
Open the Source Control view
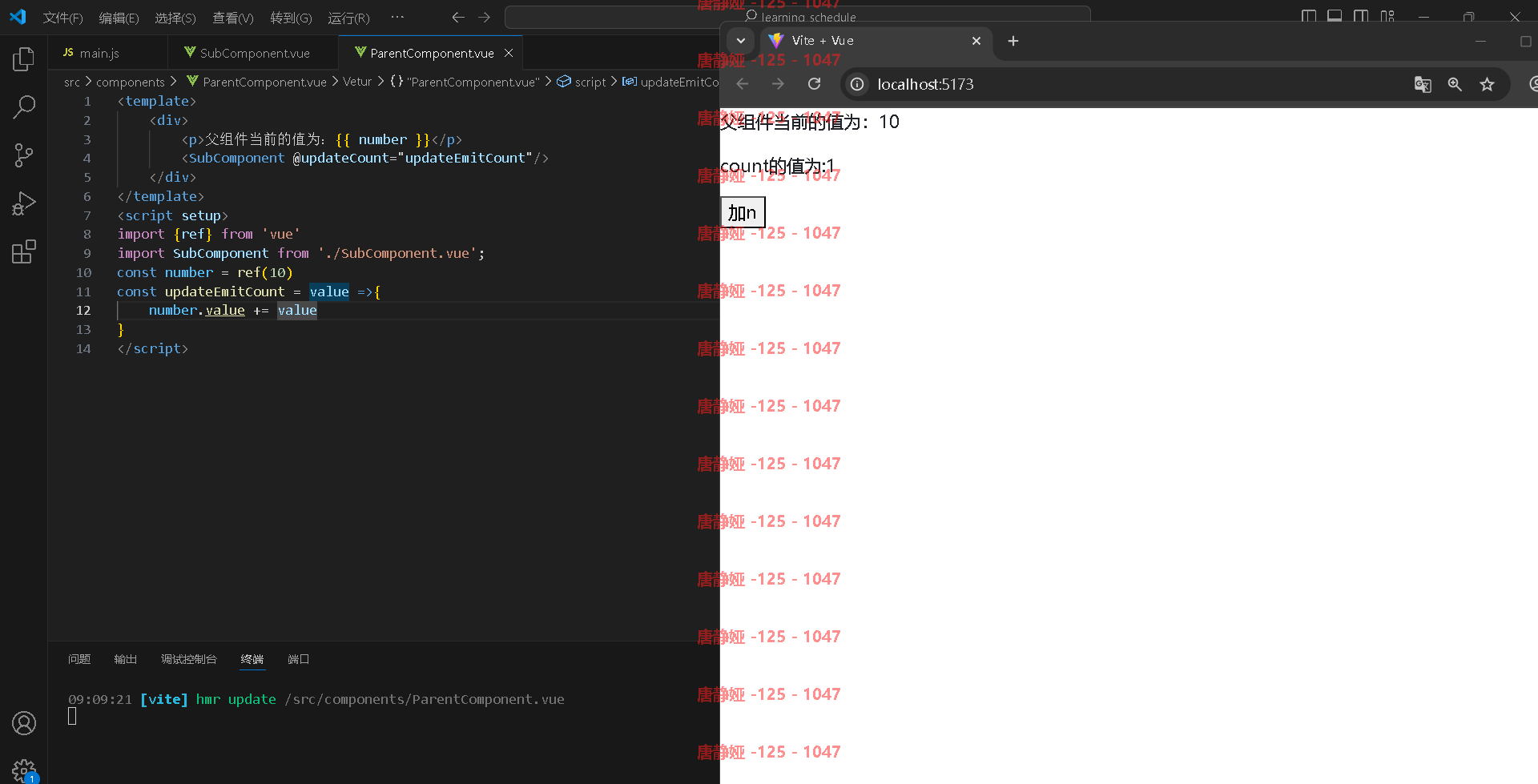tap(24, 155)
